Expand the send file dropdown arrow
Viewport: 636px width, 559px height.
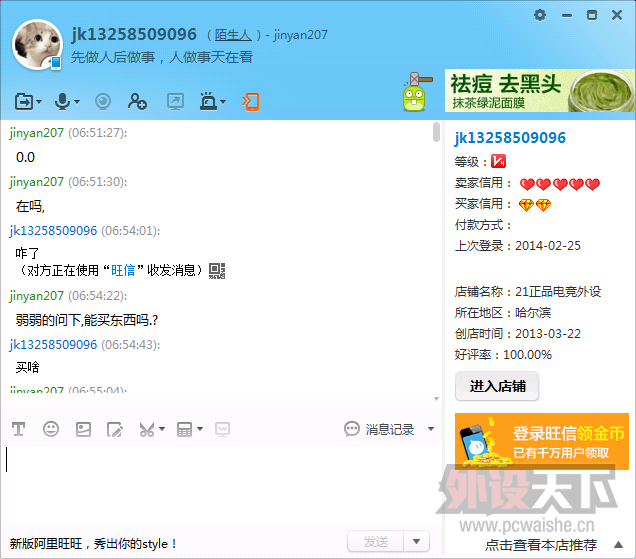pos(39,101)
